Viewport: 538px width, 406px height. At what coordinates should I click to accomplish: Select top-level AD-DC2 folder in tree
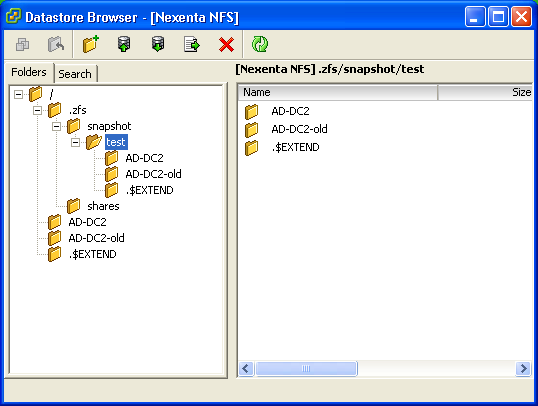click(x=87, y=222)
